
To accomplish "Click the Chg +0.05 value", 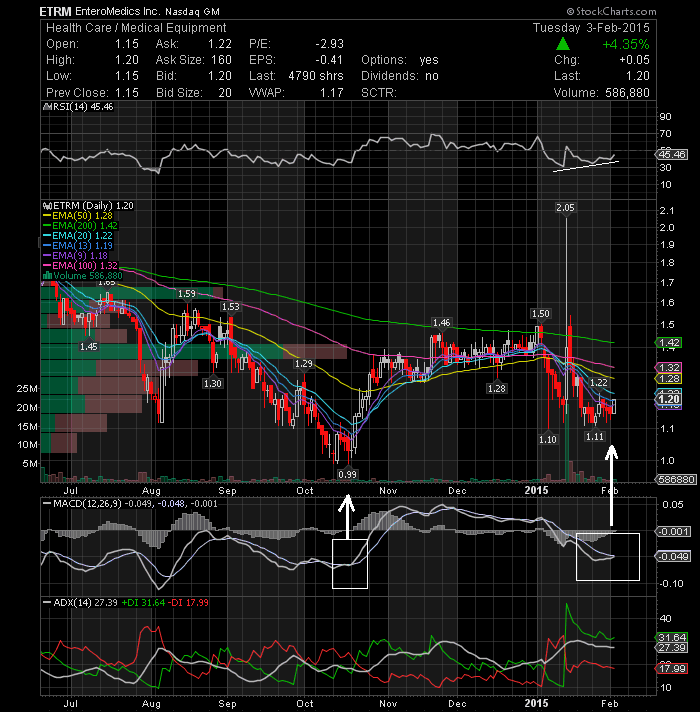I will (x=634, y=60).
